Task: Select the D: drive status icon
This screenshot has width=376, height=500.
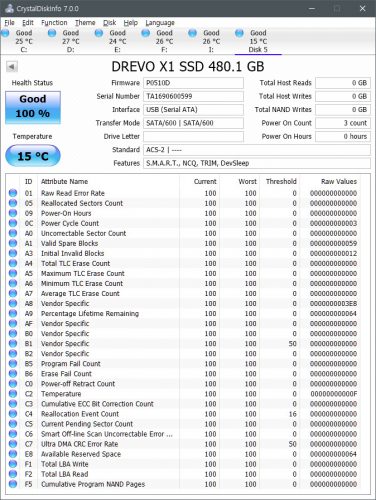Action: 52,33
